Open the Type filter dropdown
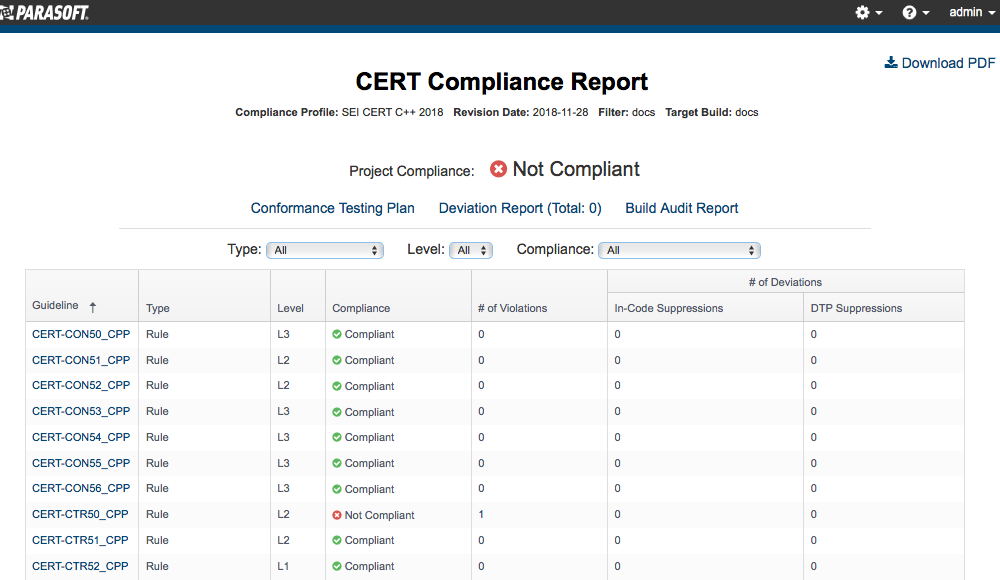This screenshot has height=580, width=1000. 325,250
